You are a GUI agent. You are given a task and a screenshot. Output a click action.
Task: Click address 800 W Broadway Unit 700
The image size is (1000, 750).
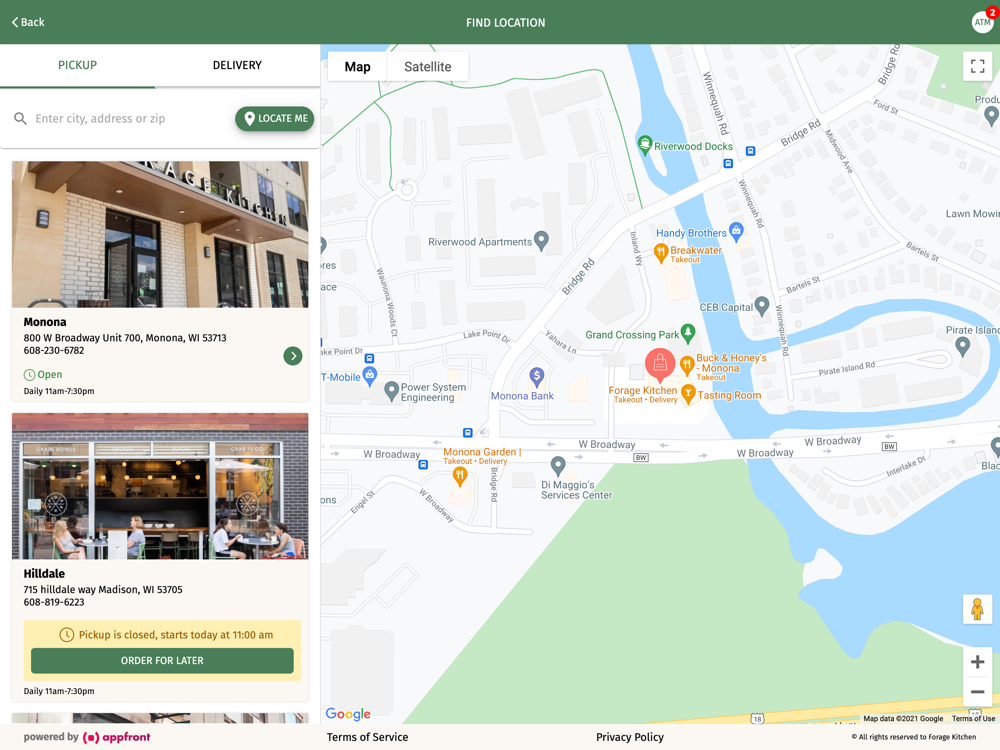(x=125, y=337)
